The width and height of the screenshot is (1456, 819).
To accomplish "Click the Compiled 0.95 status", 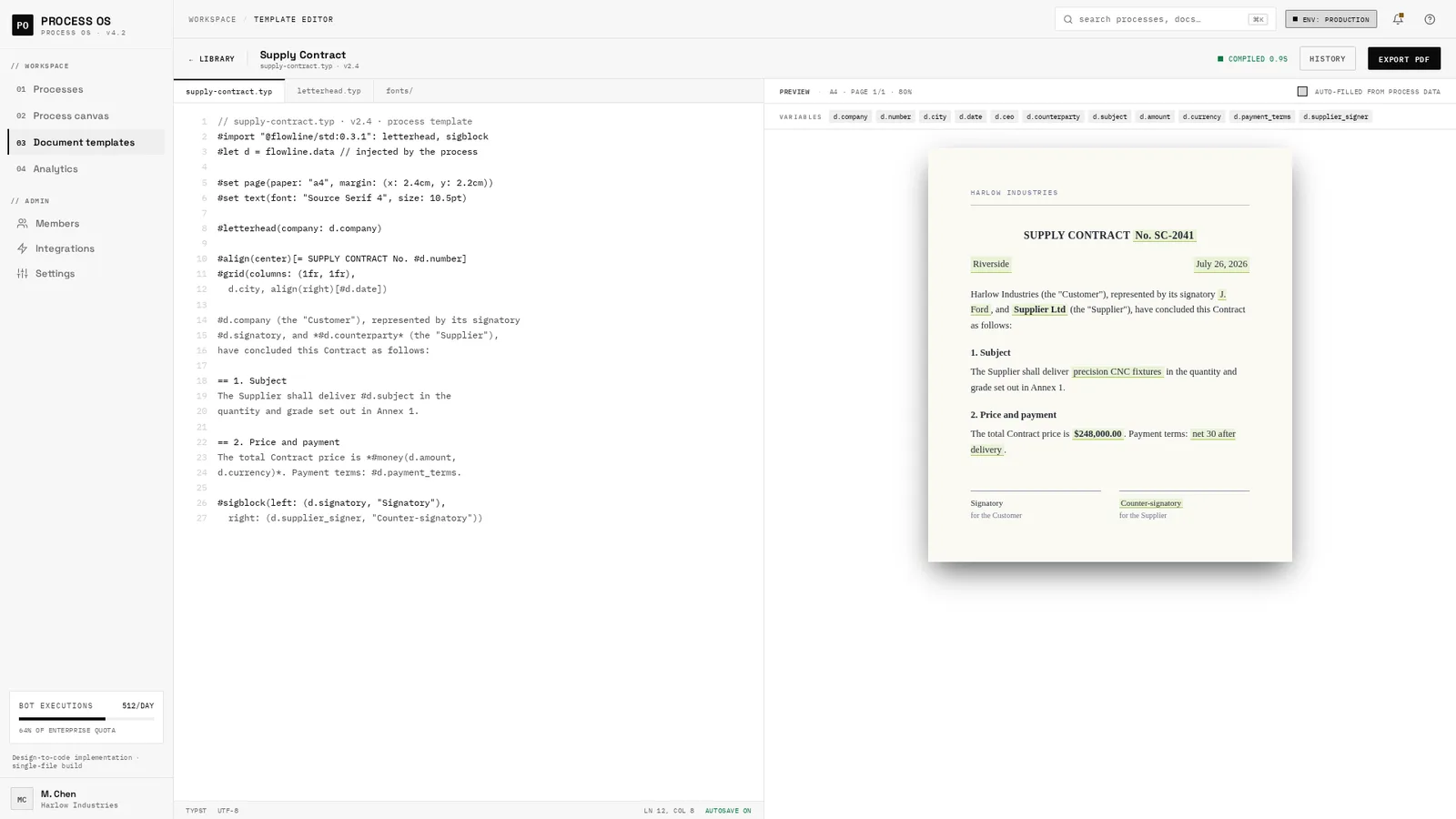I will click(x=1252, y=59).
